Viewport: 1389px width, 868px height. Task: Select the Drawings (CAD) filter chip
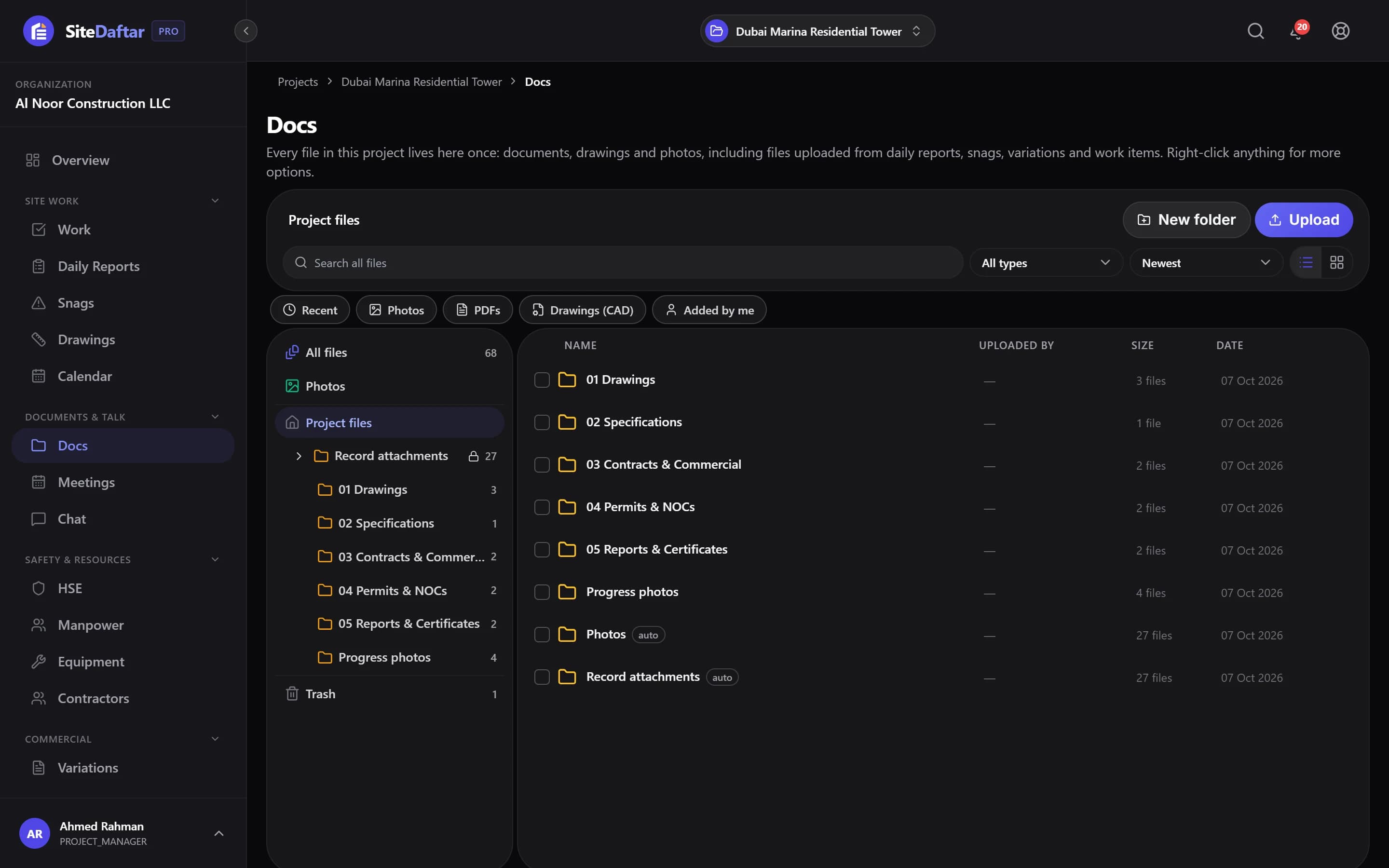click(x=582, y=310)
